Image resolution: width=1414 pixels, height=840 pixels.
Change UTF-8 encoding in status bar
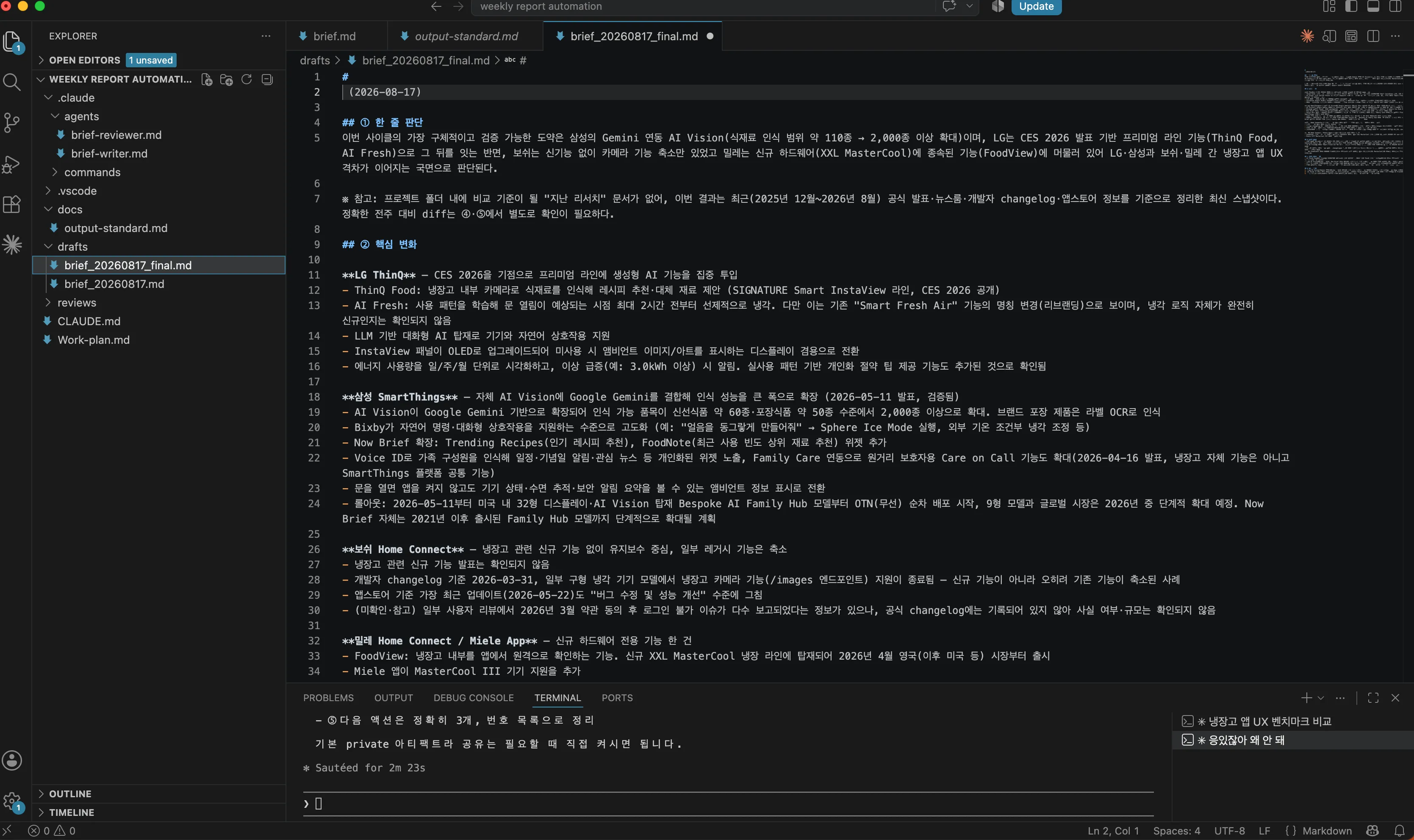click(x=1229, y=831)
